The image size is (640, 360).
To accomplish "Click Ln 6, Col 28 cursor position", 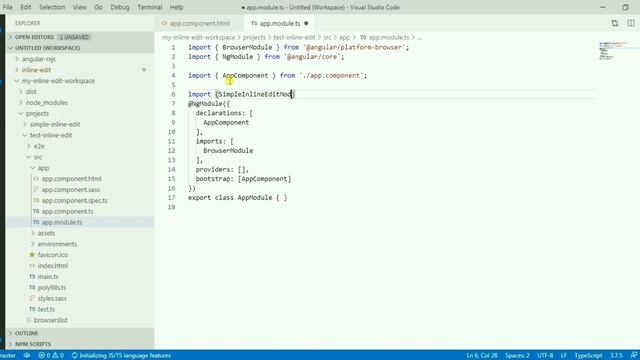I will click(x=482, y=356).
